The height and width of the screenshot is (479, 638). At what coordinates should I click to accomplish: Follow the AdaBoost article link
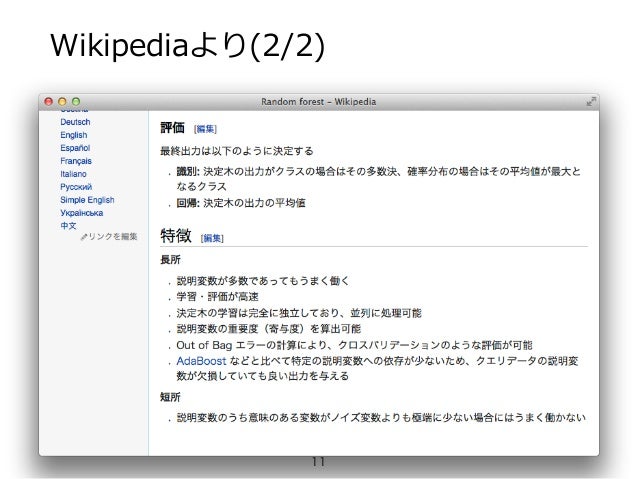coord(201,361)
